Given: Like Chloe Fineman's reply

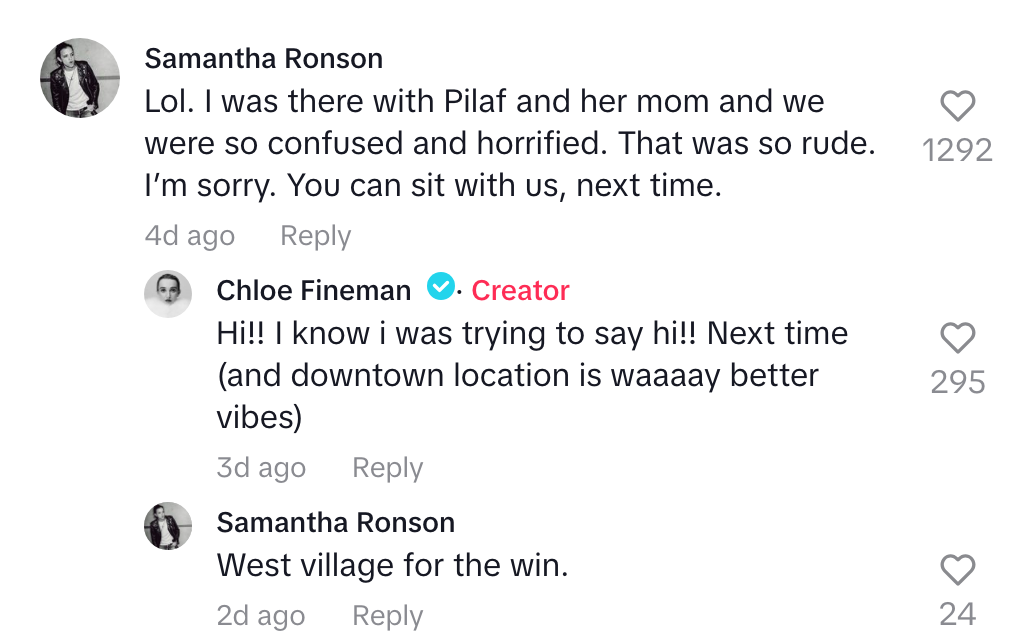Looking at the screenshot, I should tap(957, 338).
